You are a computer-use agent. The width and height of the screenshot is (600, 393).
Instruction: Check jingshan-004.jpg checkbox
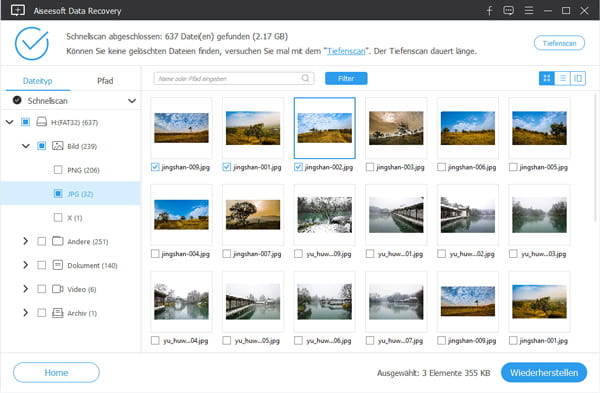[155, 254]
